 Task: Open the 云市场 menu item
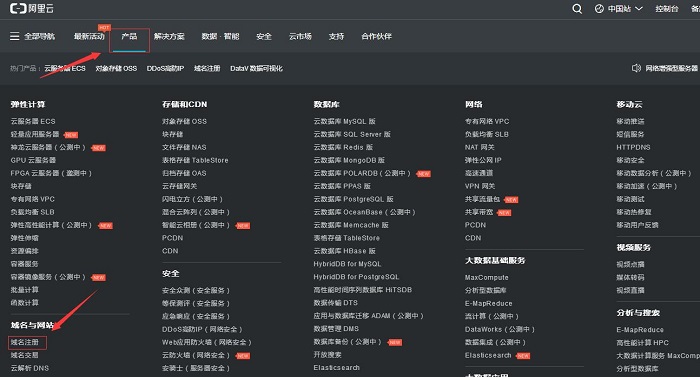[x=300, y=36]
